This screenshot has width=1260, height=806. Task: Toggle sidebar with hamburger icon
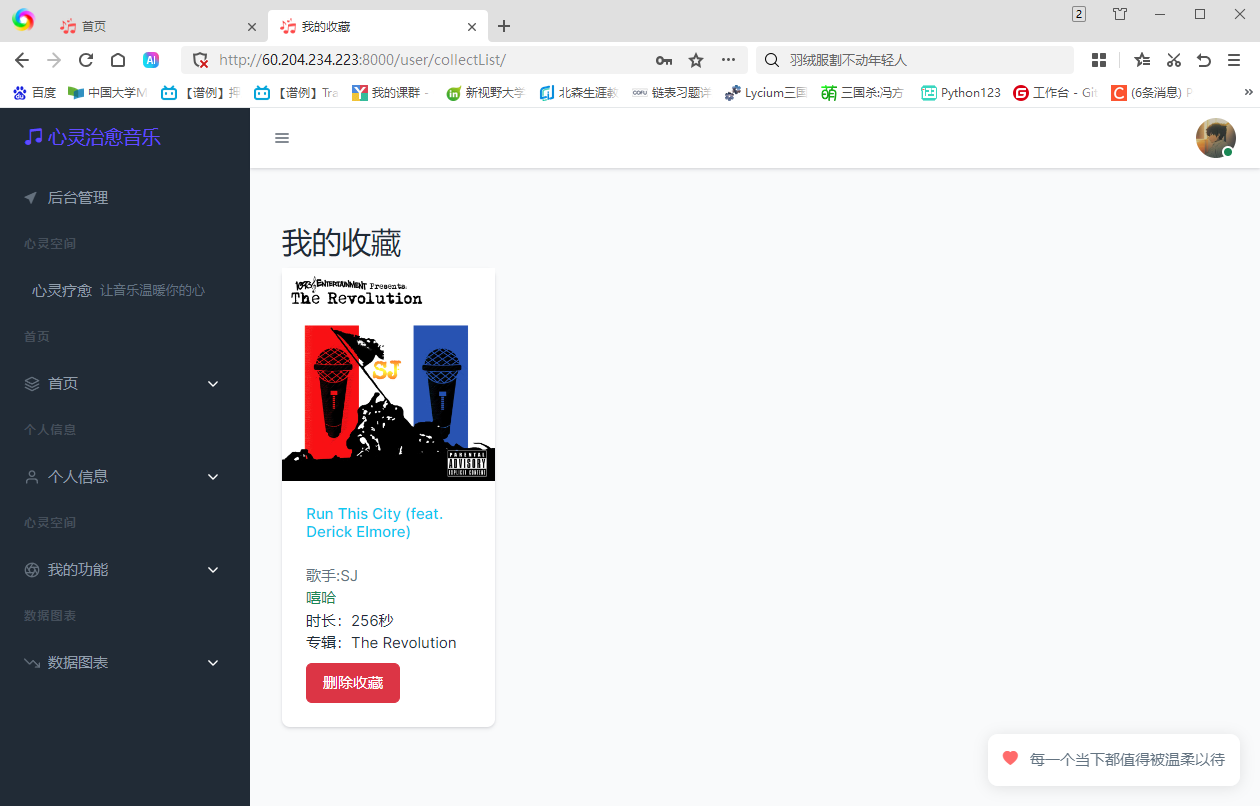(x=282, y=138)
